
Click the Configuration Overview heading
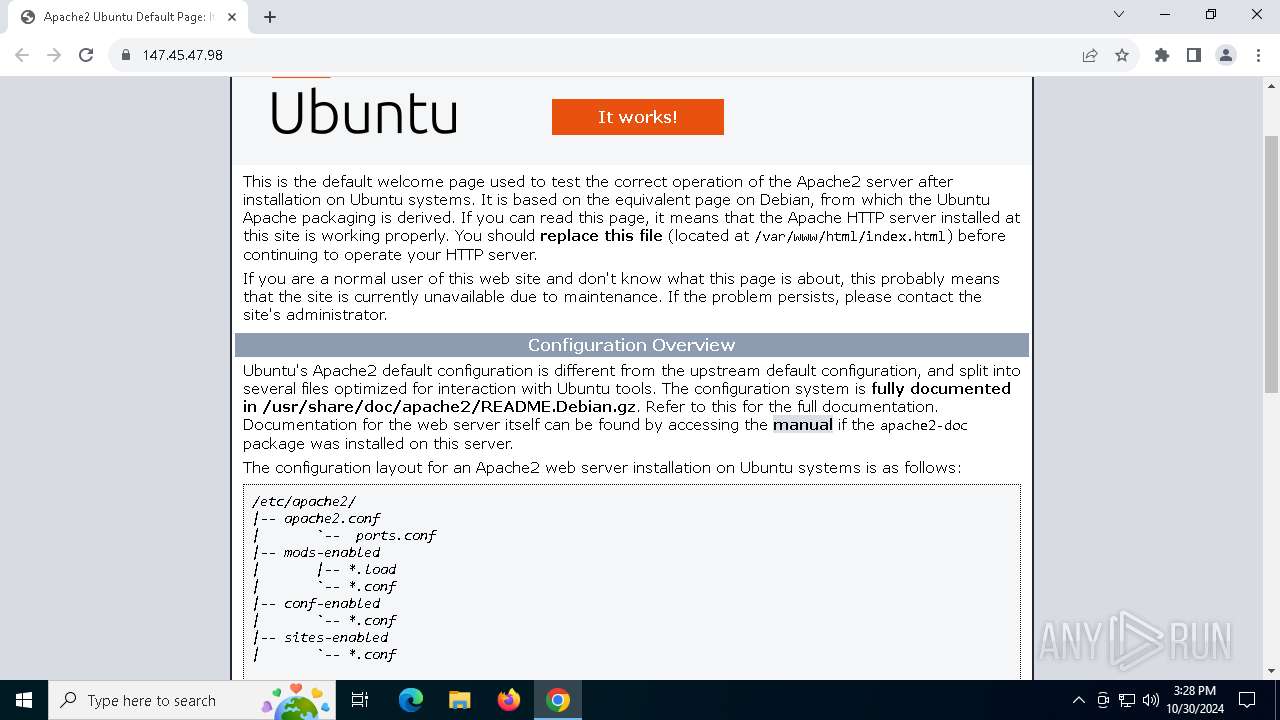click(632, 345)
